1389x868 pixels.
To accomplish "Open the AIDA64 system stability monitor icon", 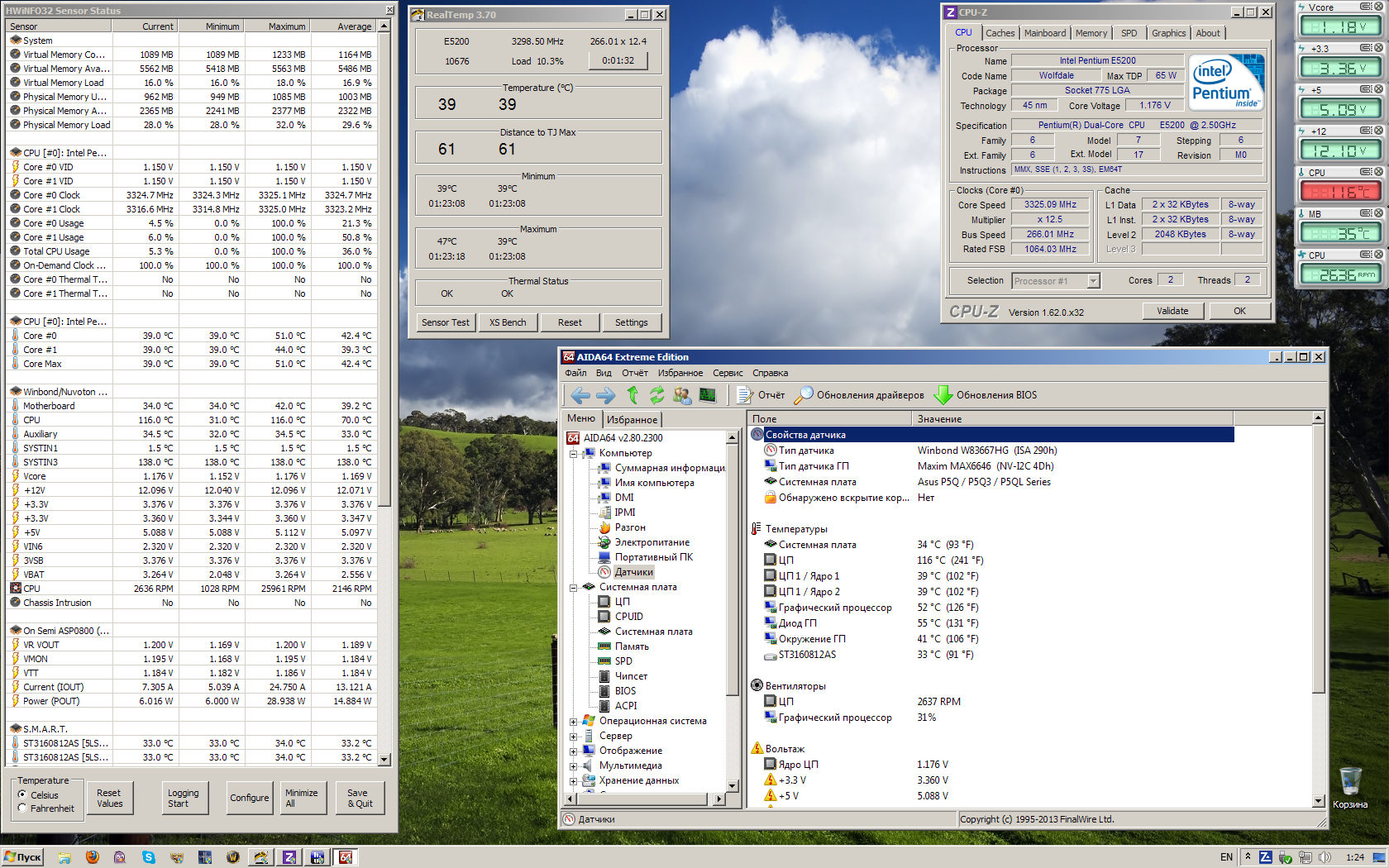I will coord(708,395).
